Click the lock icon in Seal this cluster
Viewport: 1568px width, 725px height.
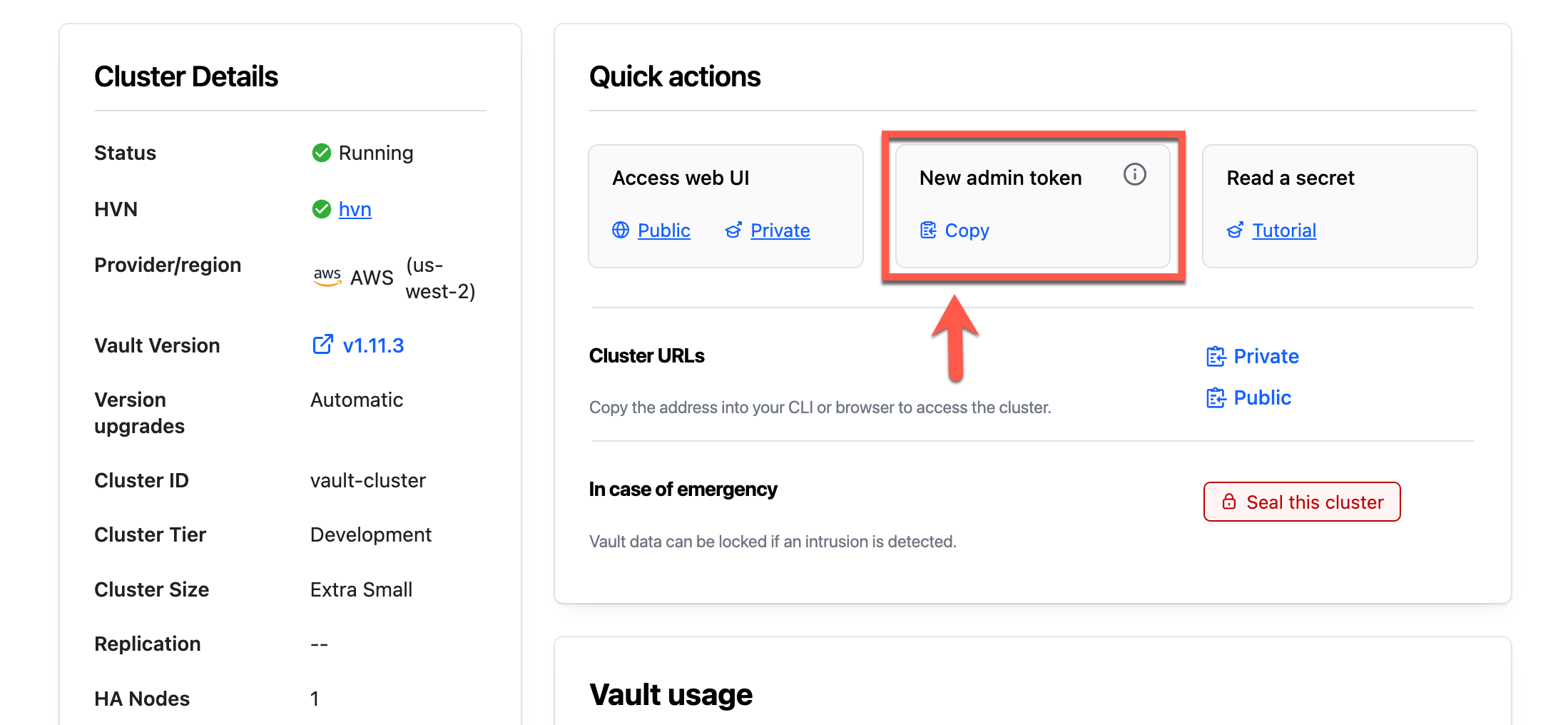click(1229, 502)
